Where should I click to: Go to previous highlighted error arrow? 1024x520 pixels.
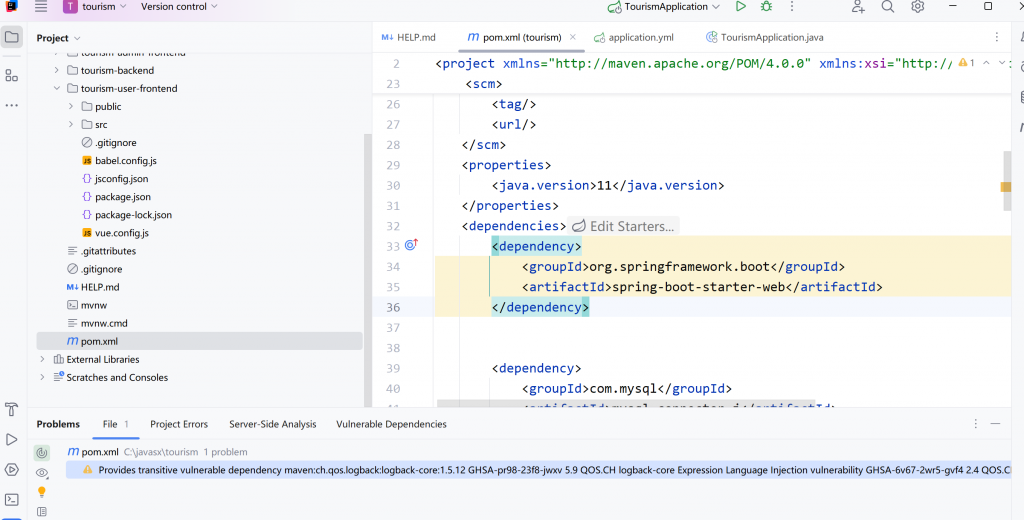click(986, 63)
